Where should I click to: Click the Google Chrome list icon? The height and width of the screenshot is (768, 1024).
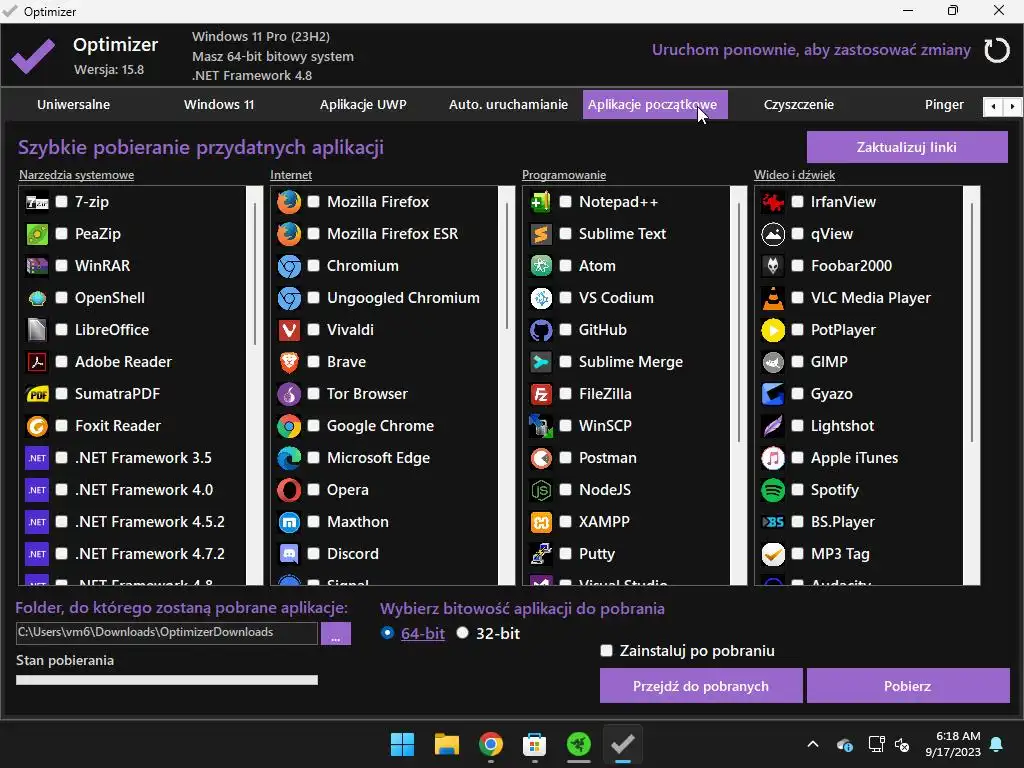[289, 426]
